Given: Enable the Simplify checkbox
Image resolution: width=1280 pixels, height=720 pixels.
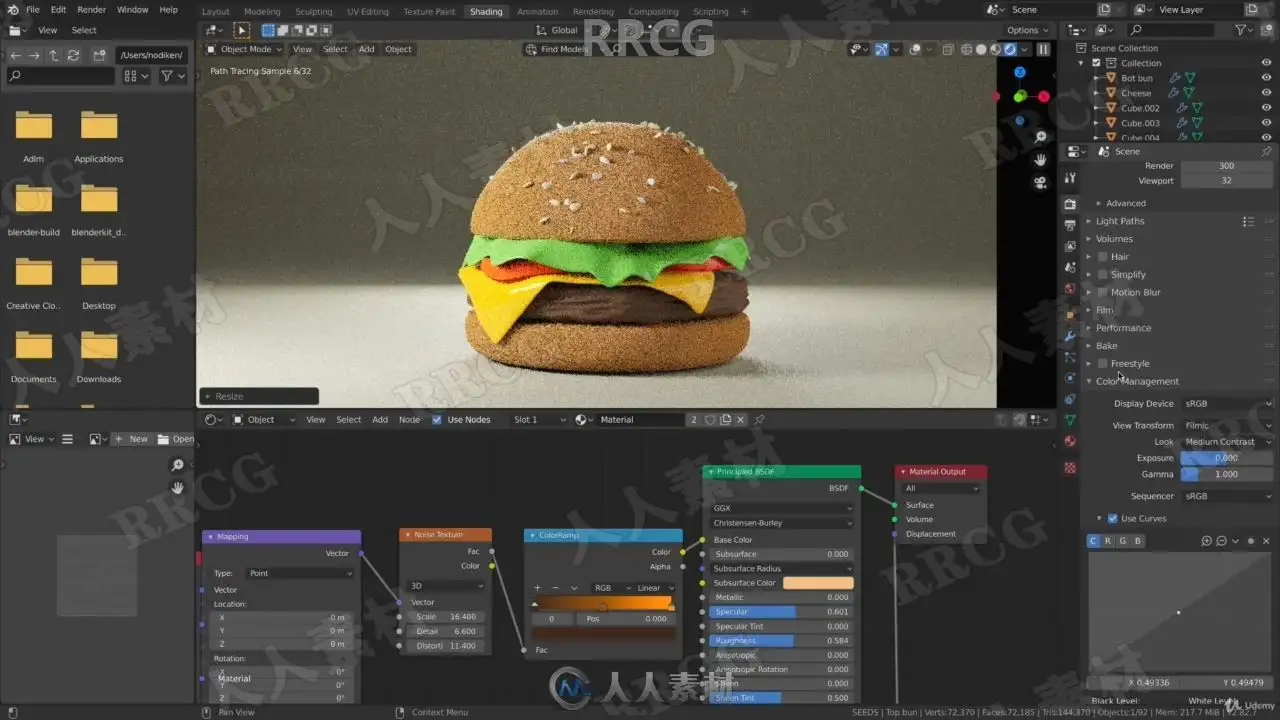Looking at the screenshot, I should (x=1103, y=275).
